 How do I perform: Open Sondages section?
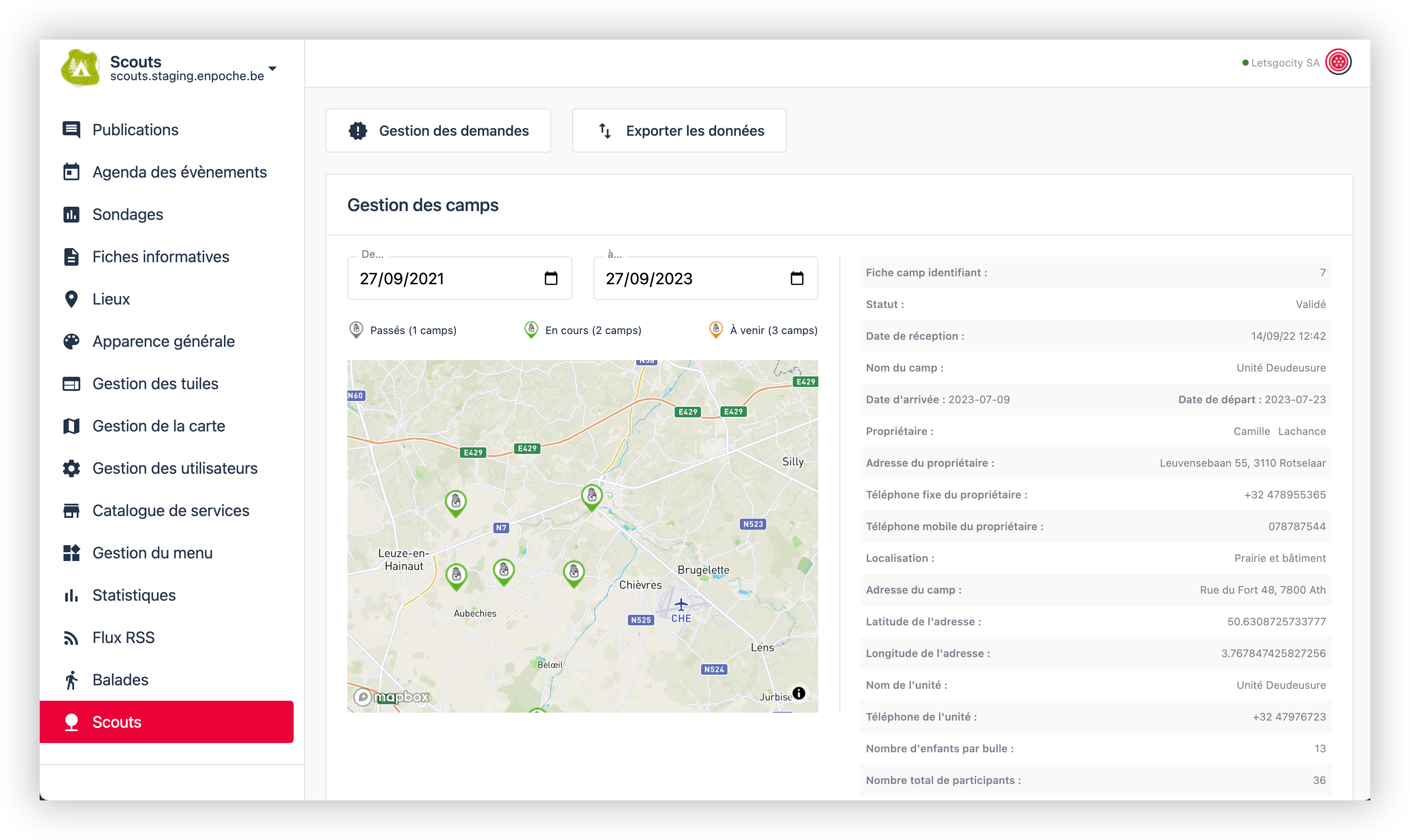coord(127,215)
